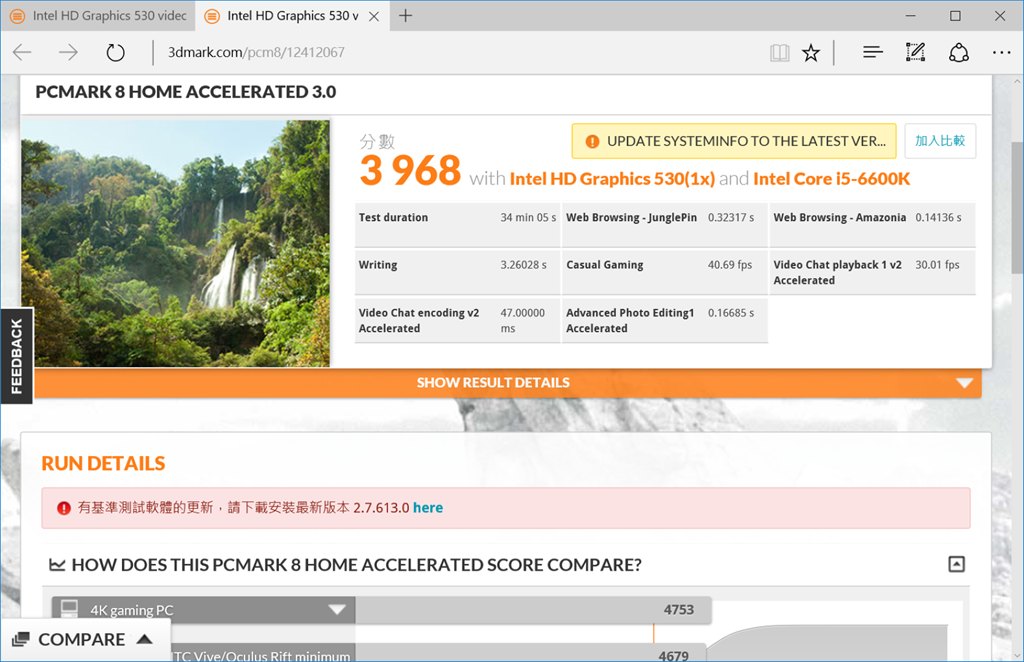1024x662 pixels.
Task: Click the here download link
Action: coord(428,508)
